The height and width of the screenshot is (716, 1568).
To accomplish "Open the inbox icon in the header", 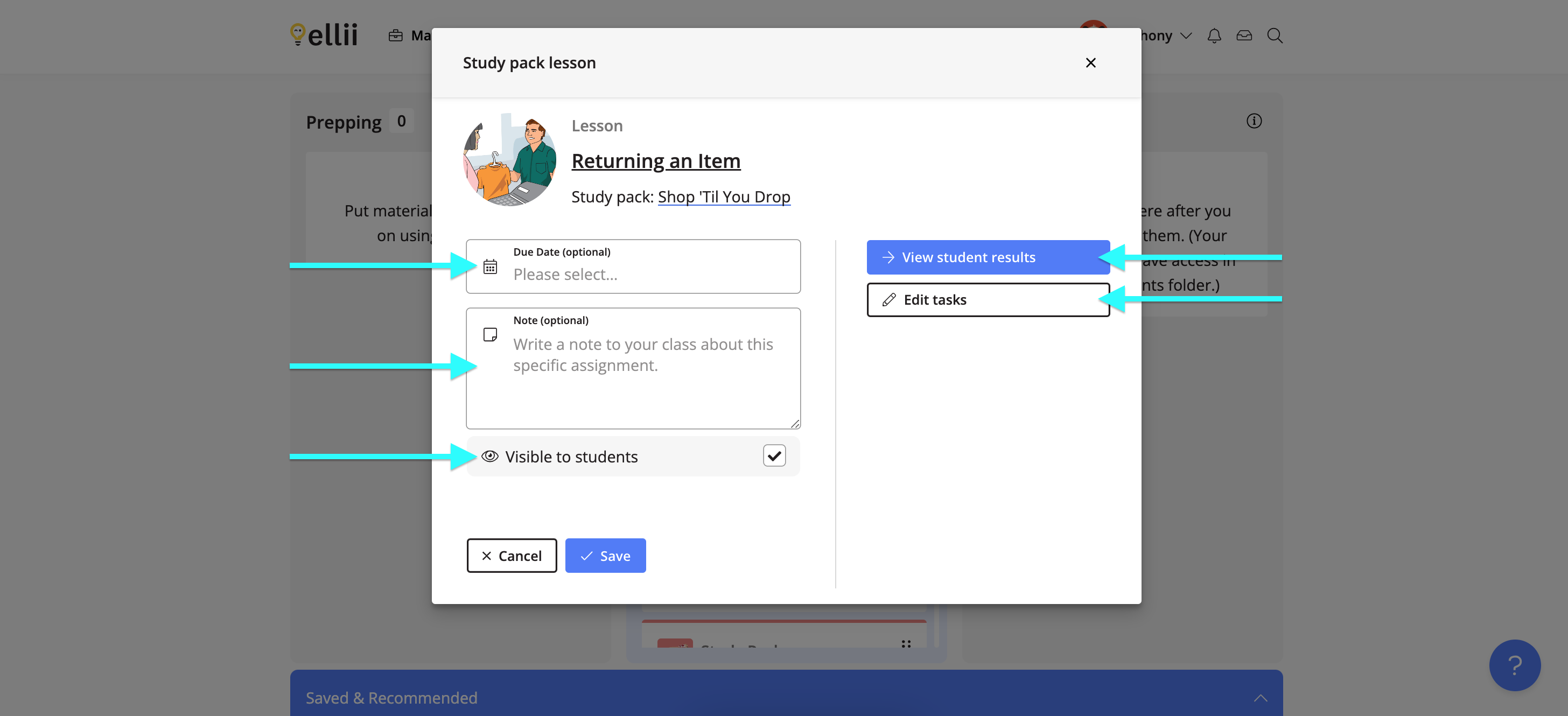I will pos(1244,36).
